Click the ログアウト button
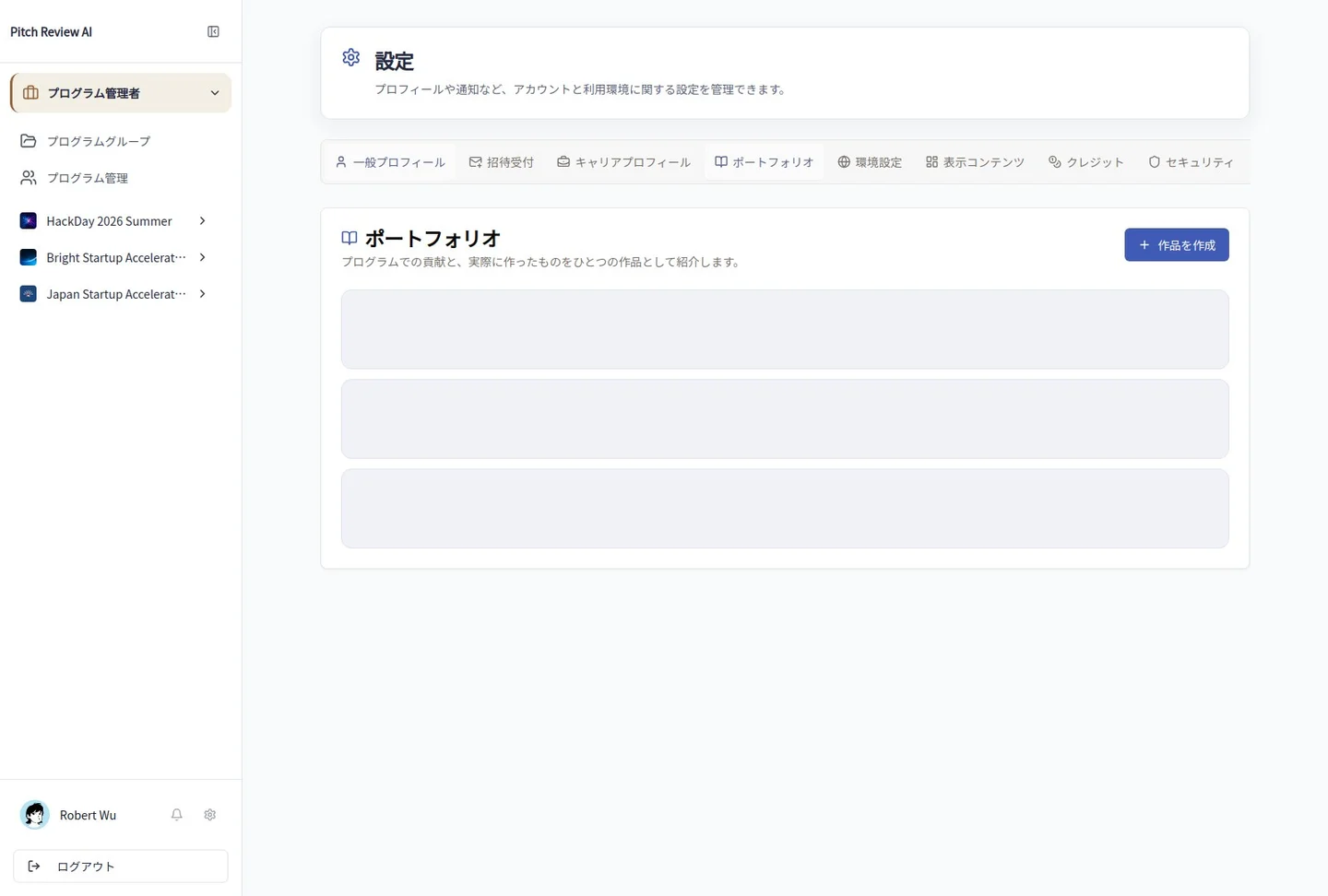This screenshot has width=1328, height=896. 121,867
